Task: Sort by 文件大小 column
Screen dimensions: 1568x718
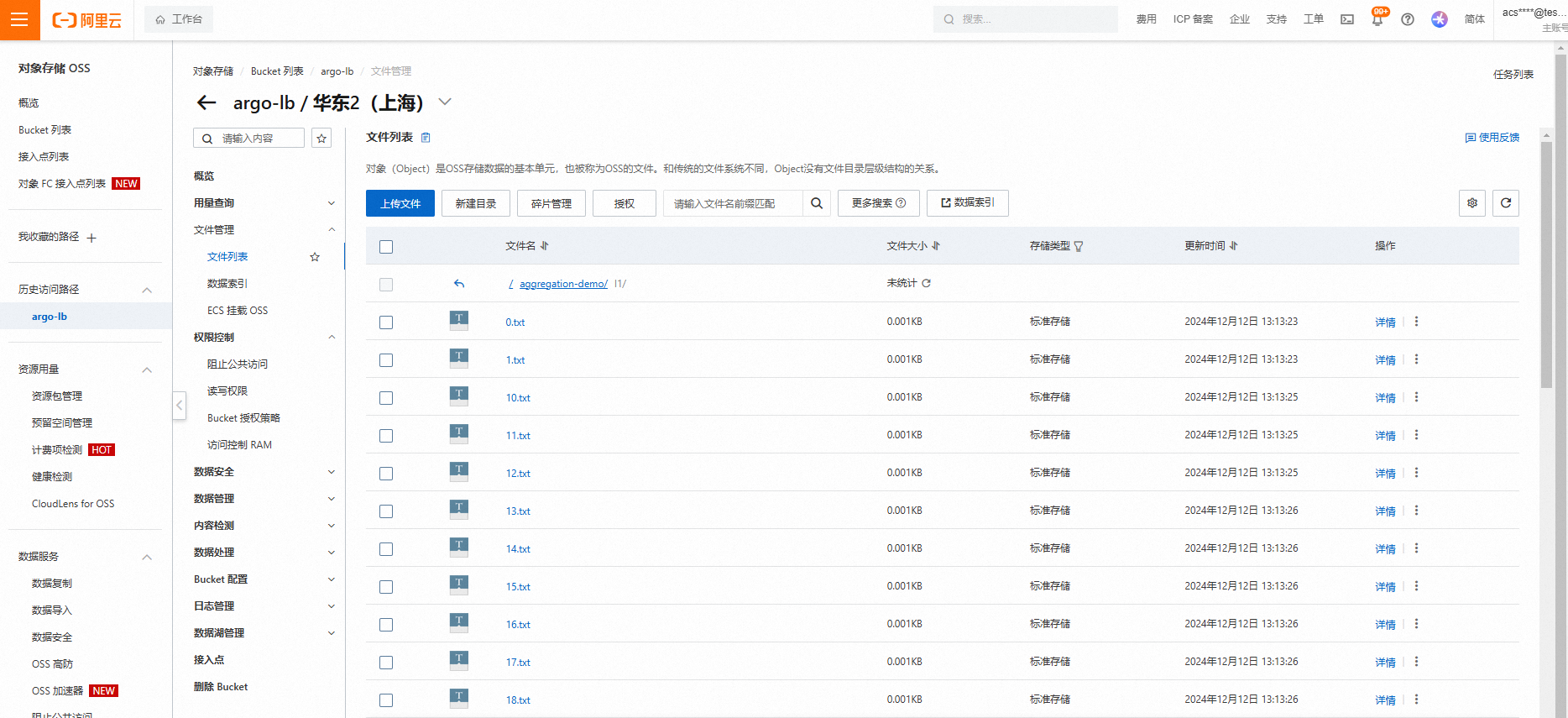Action: pyautogui.click(x=936, y=246)
